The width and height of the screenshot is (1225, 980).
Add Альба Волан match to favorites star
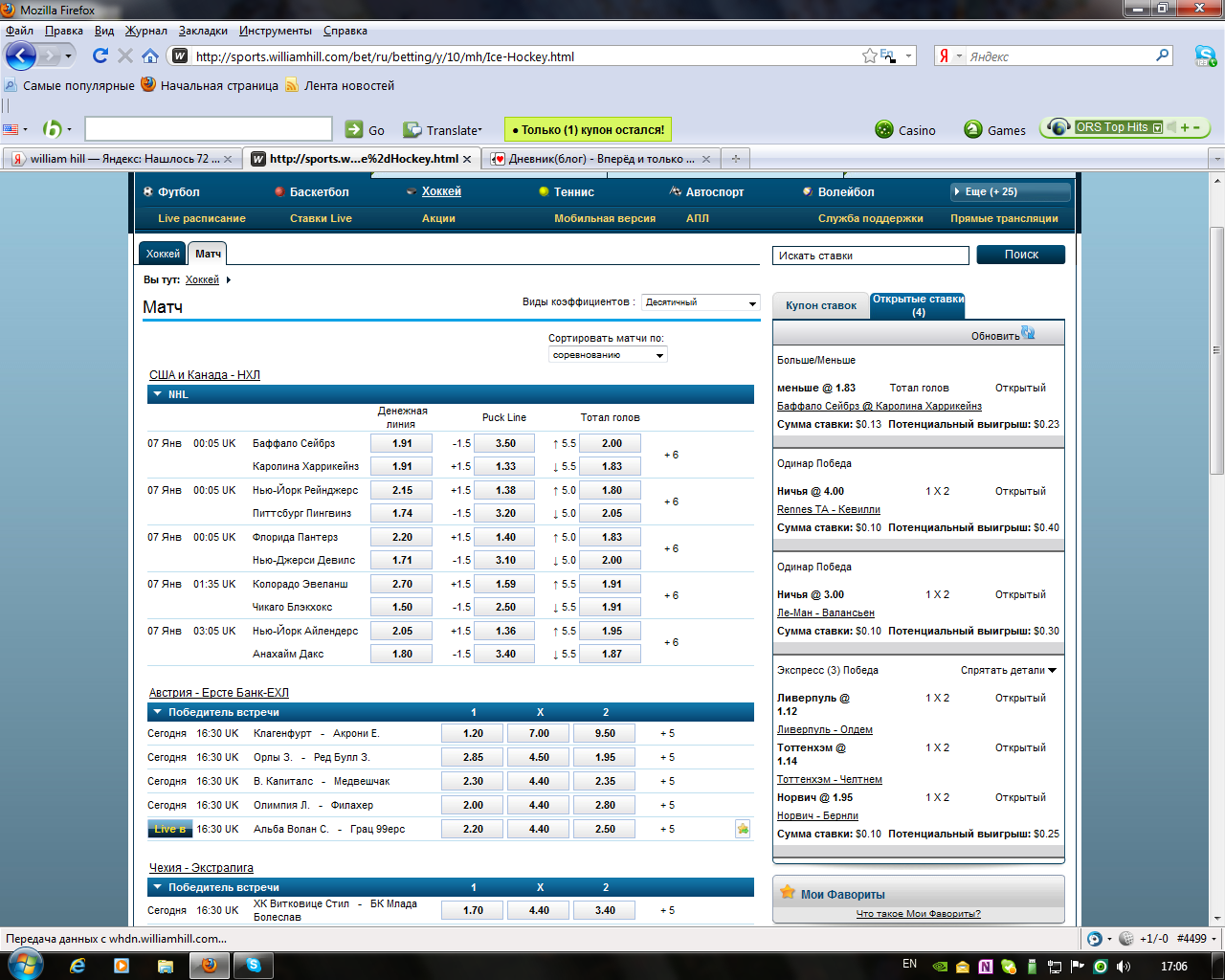(743, 829)
